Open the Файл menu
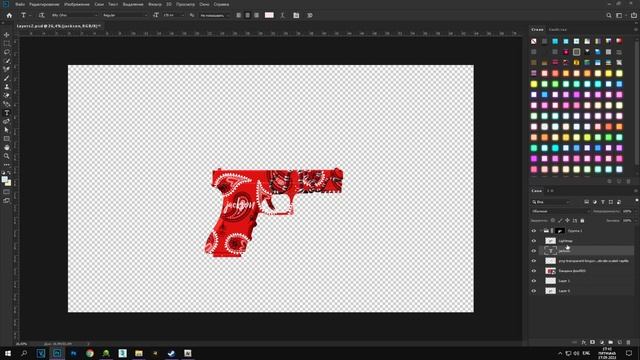This screenshot has width=640, height=360. click(20, 4)
